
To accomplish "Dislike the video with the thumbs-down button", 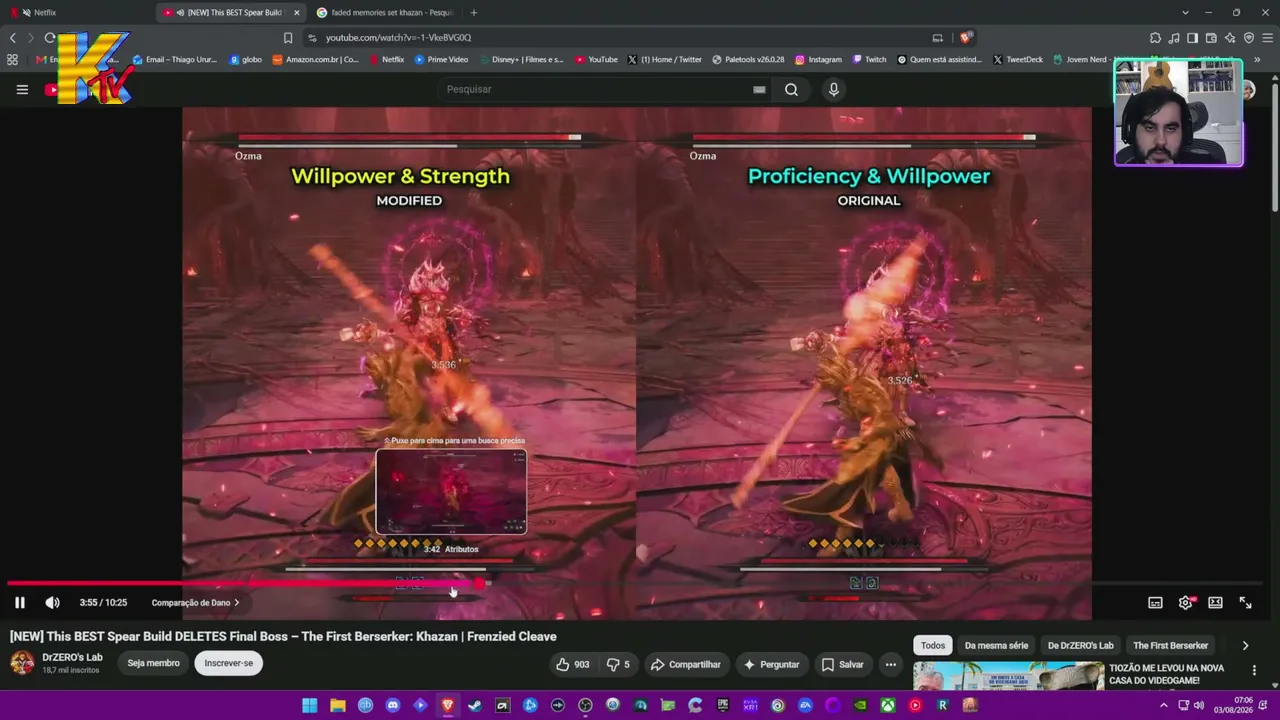I will (x=619, y=664).
